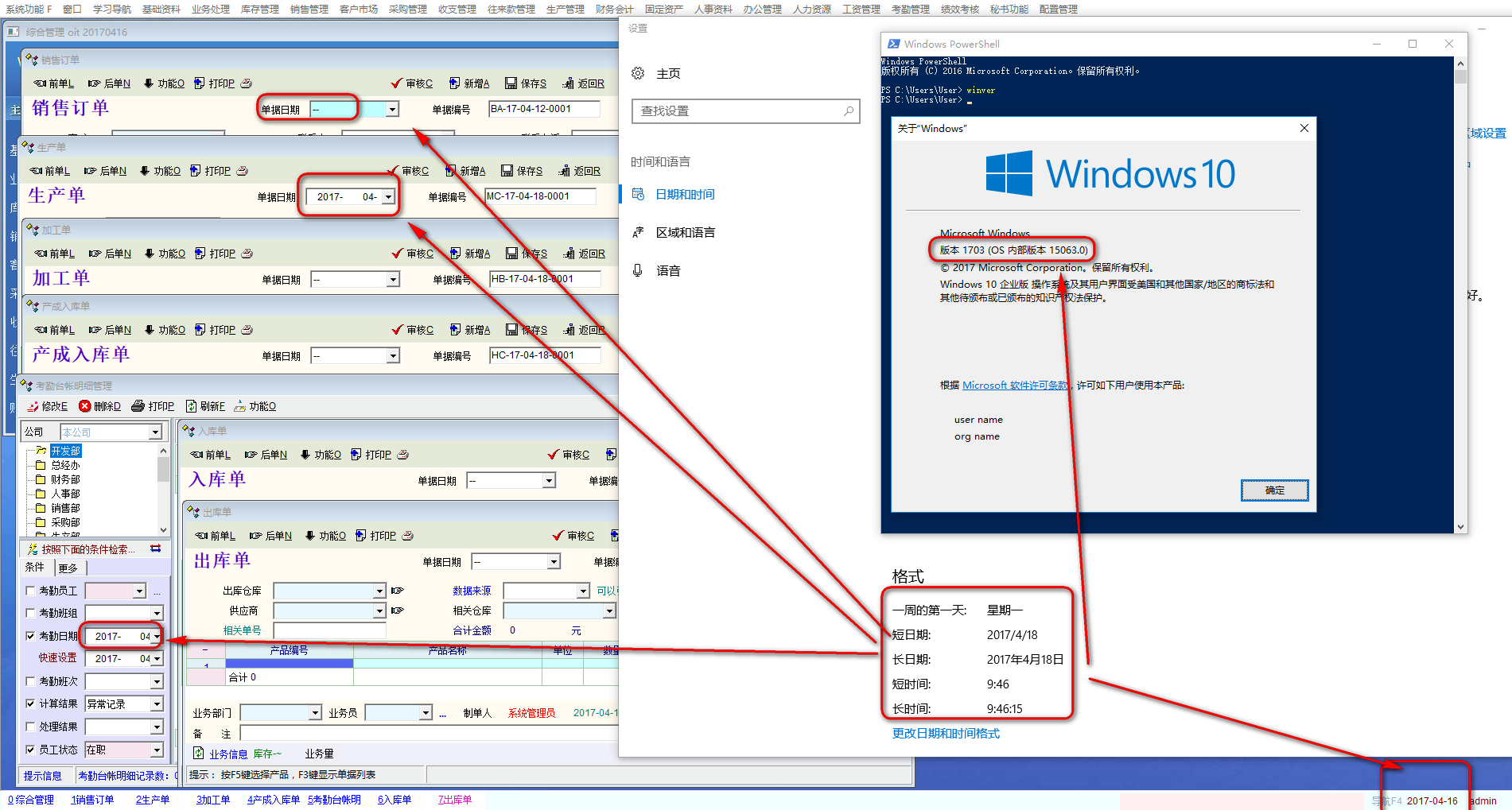The height and width of the screenshot is (810, 1512).
Task: Click the Approve checkmark in production order toolbar
Action: (393, 171)
